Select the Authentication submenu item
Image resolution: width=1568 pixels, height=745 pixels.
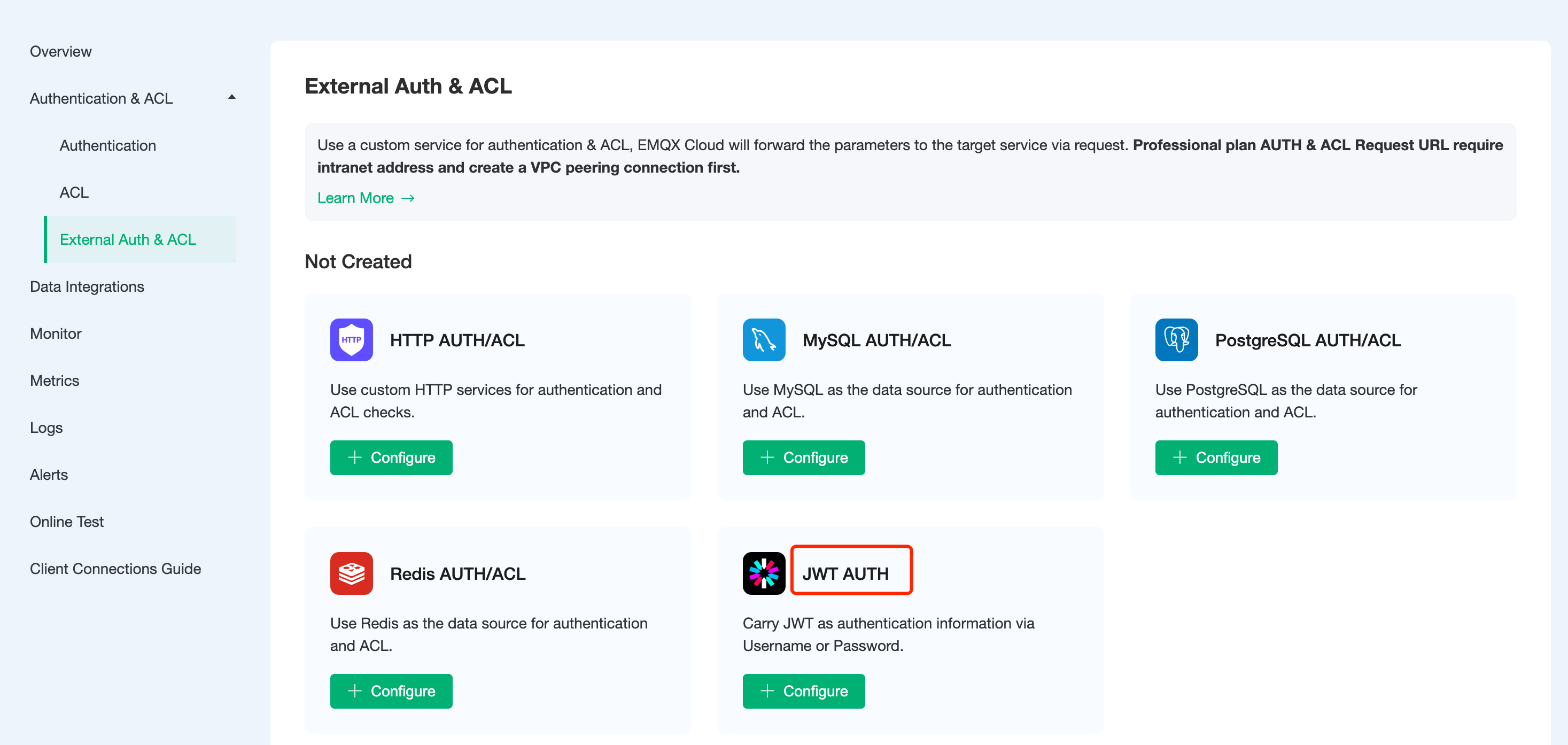(x=108, y=145)
